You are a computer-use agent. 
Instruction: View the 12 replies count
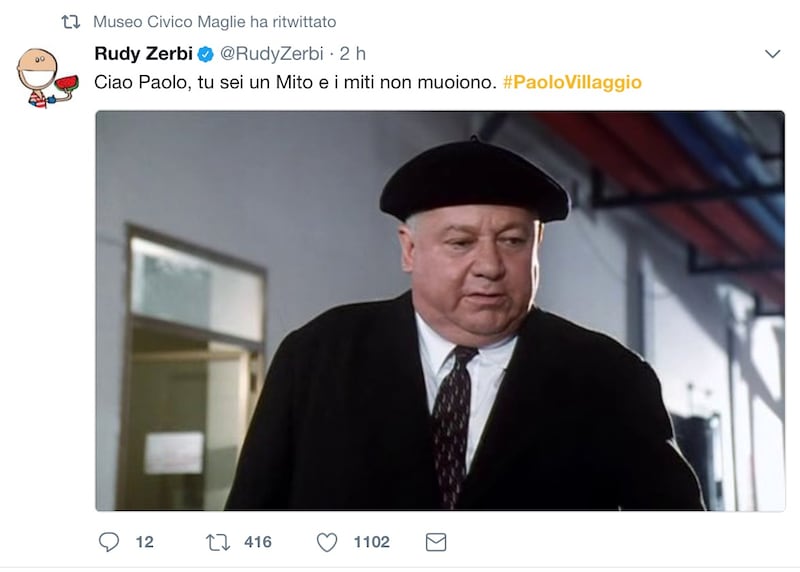[x=144, y=542]
